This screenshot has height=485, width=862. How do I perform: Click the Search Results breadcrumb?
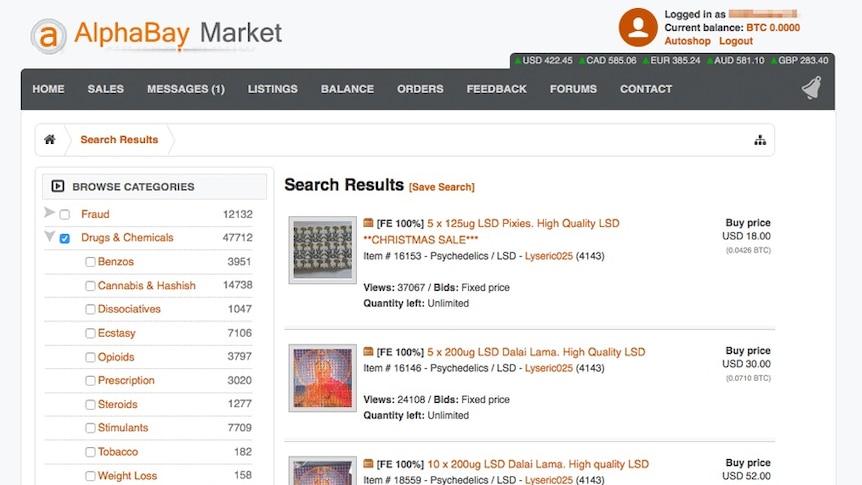[x=119, y=140]
